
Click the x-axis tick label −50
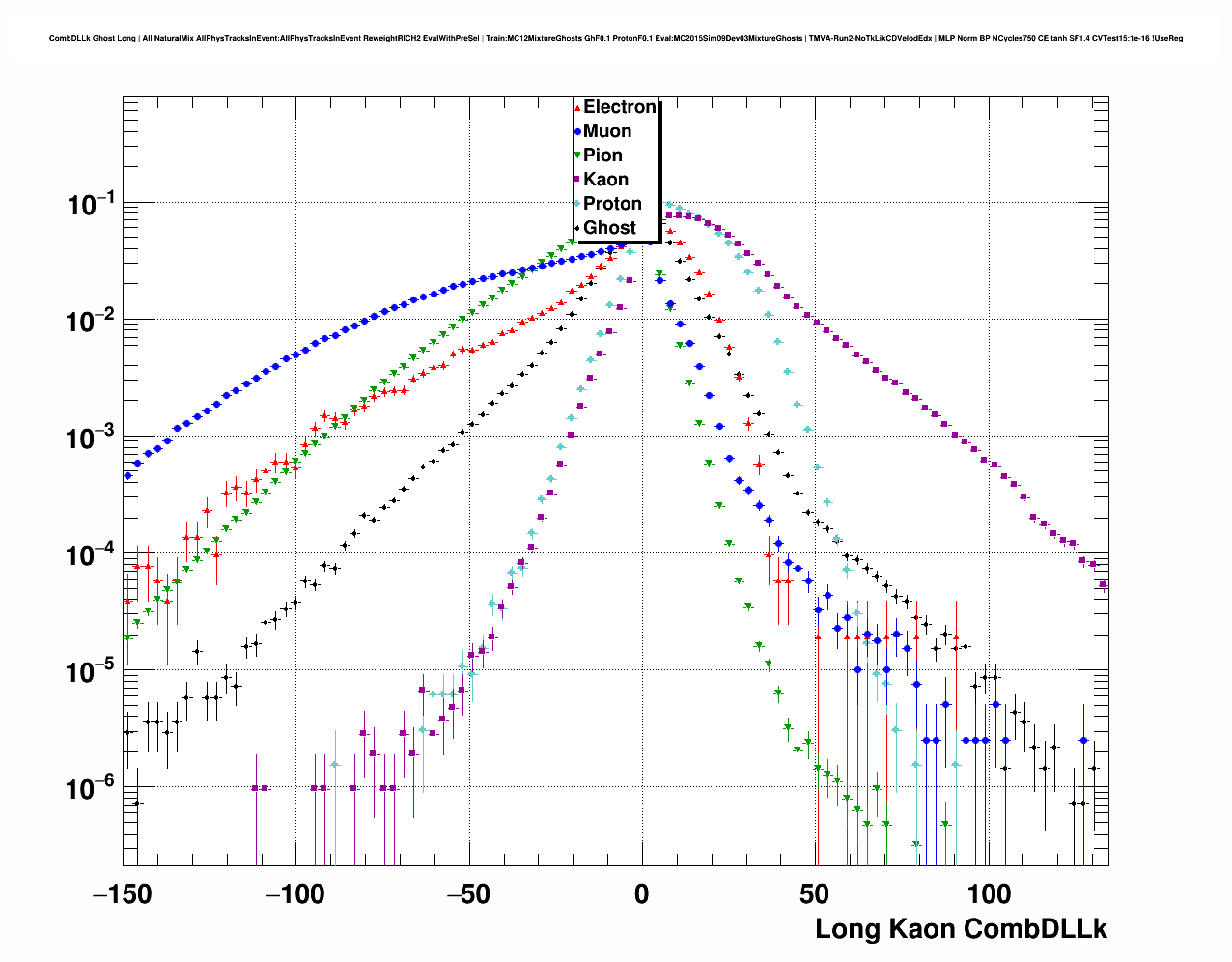tap(468, 894)
